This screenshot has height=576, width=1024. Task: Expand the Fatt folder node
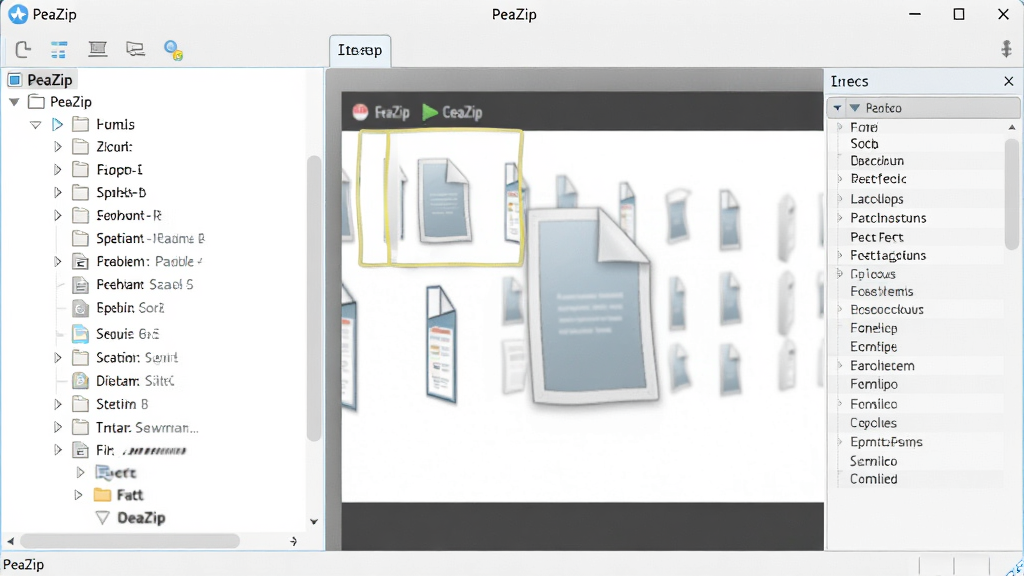[79, 495]
